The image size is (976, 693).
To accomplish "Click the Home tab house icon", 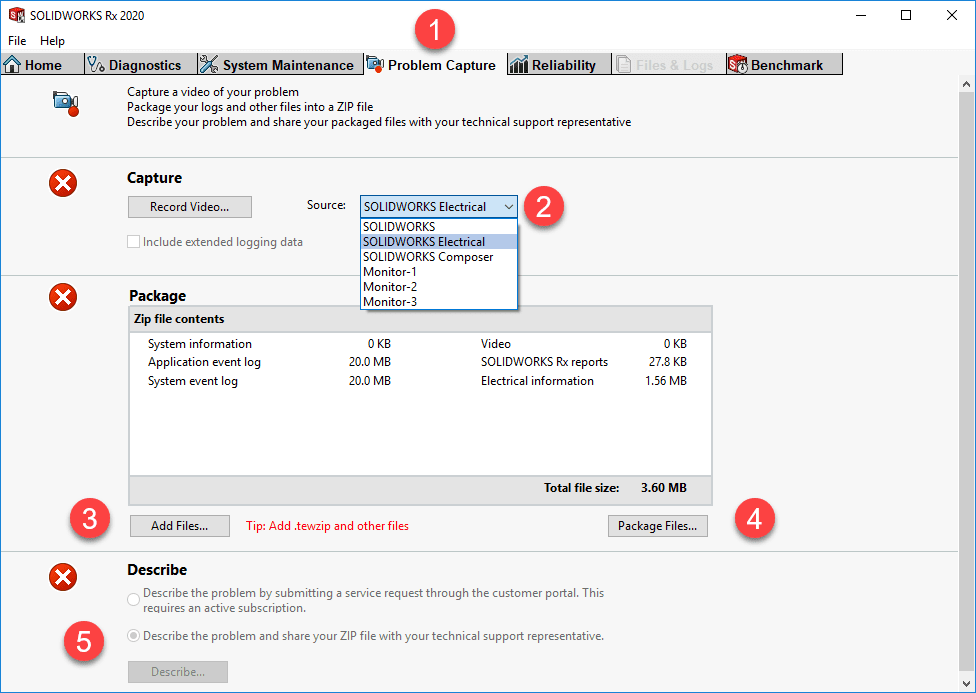I will tap(12, 64).
